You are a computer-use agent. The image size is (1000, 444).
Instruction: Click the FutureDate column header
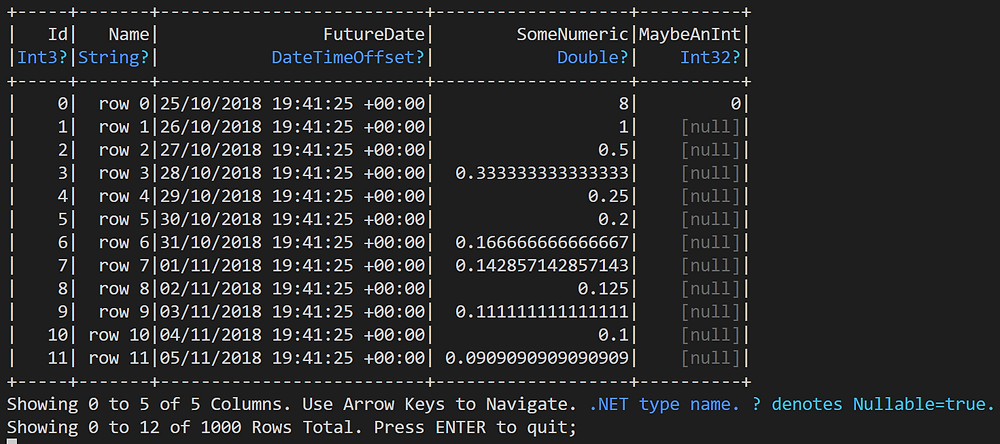tap(374, 34)
